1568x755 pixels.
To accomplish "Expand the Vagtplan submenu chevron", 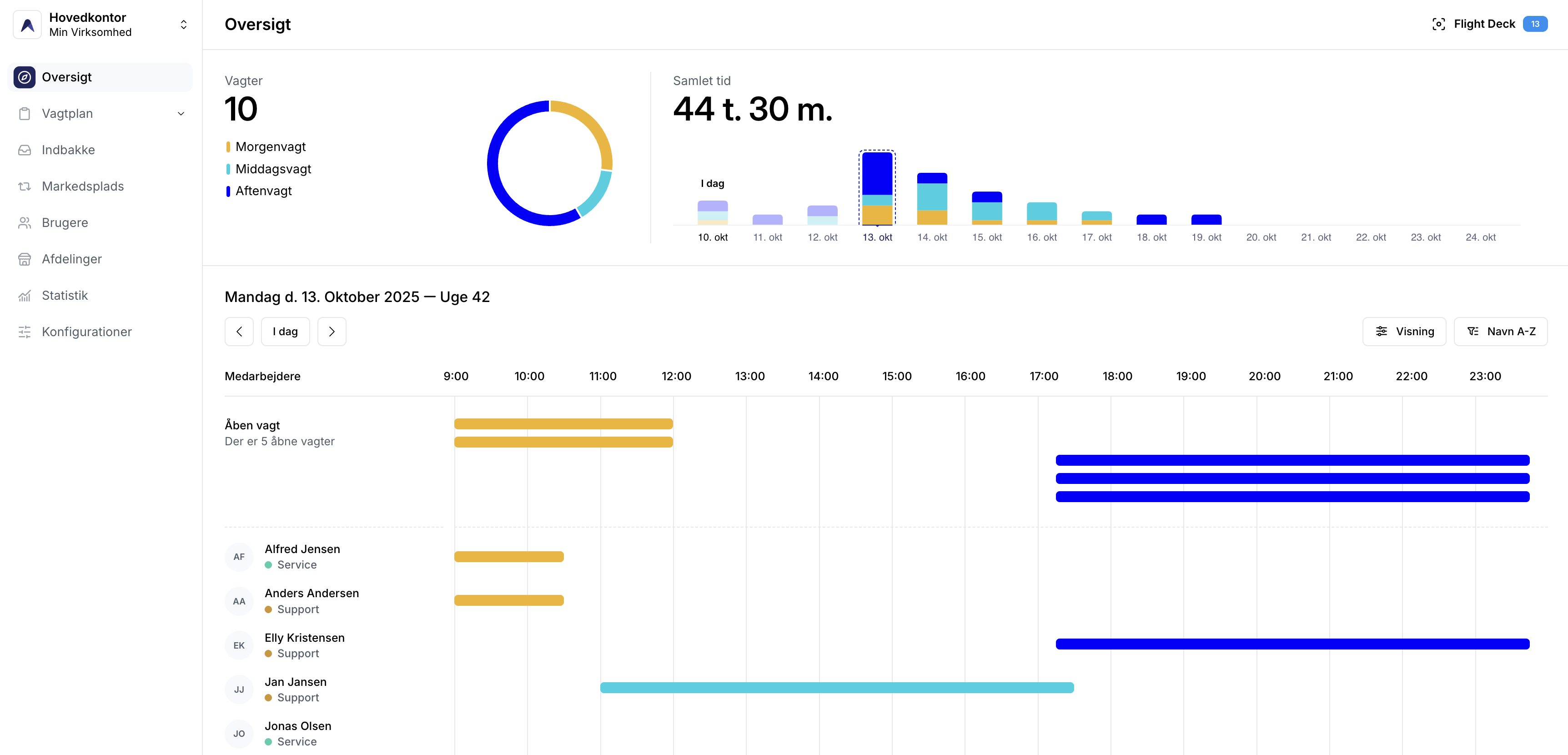I will pyautogui.click(x=181, y=114).
